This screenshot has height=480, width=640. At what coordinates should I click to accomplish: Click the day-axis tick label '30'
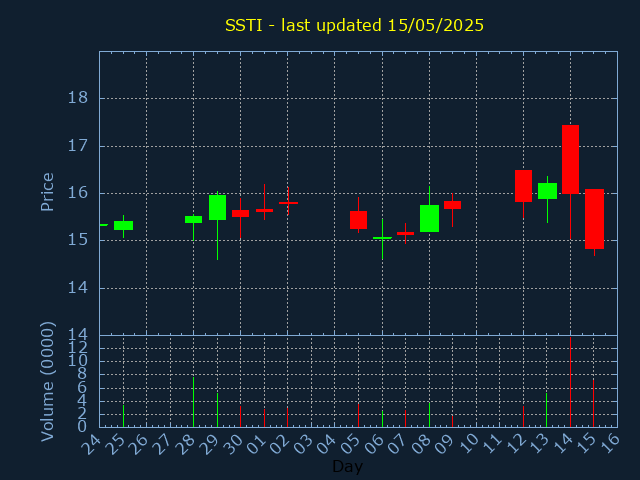(x=233, y=444)
